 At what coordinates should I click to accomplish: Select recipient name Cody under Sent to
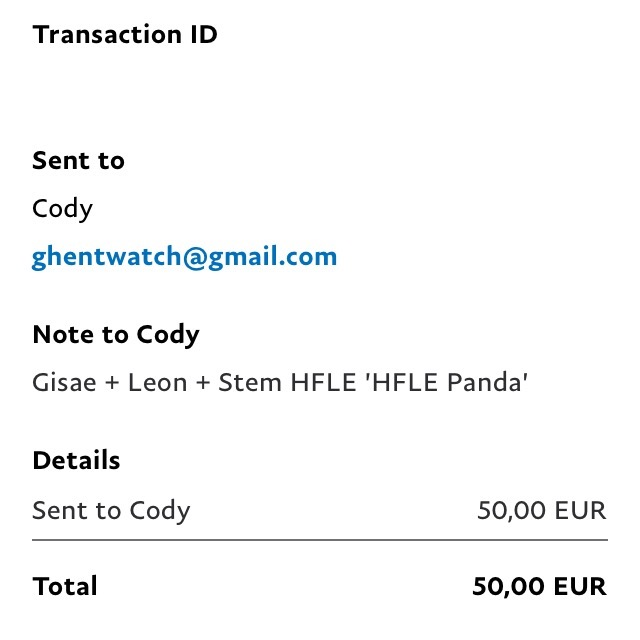[62, 209]
